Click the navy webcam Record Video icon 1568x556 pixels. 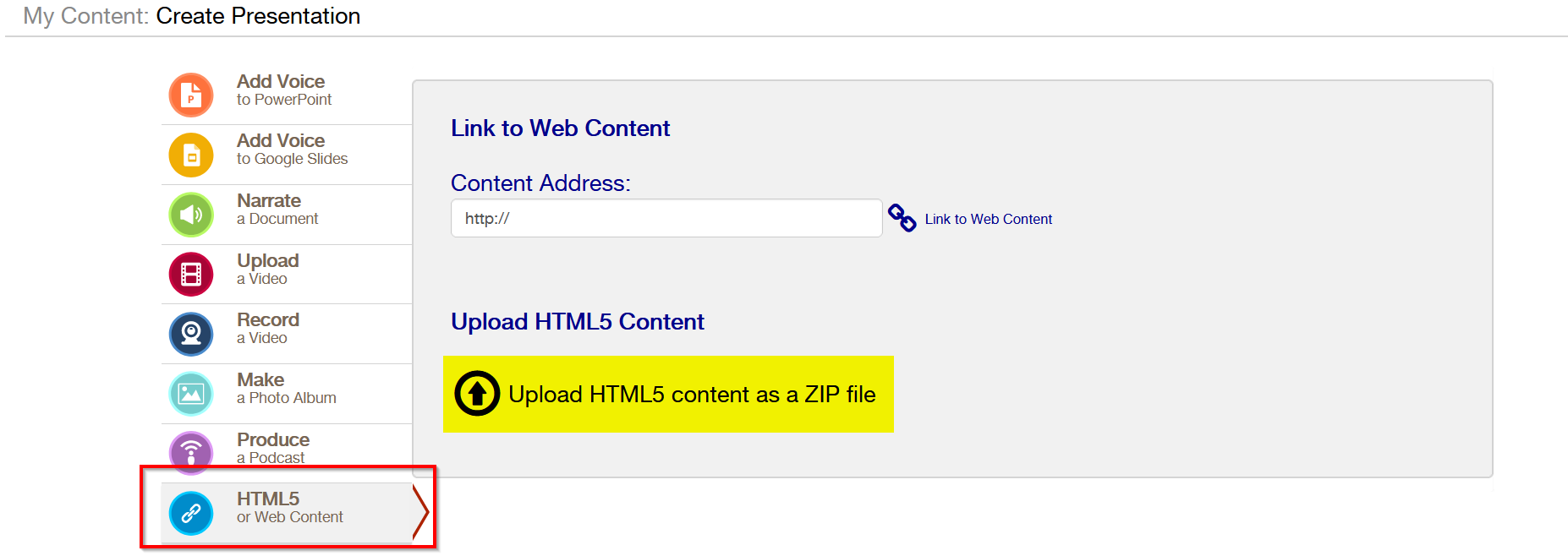pyautogui.click(x=191, y=334)
